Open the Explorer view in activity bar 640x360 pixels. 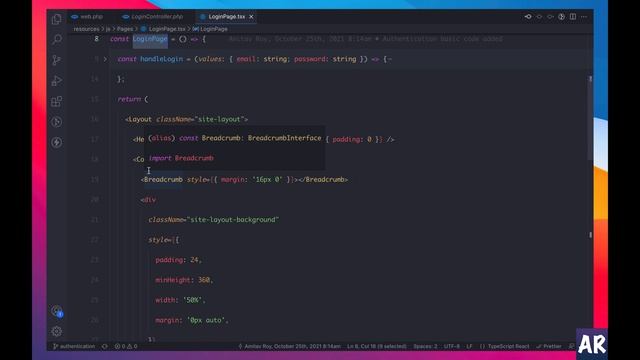click(57, 19)
